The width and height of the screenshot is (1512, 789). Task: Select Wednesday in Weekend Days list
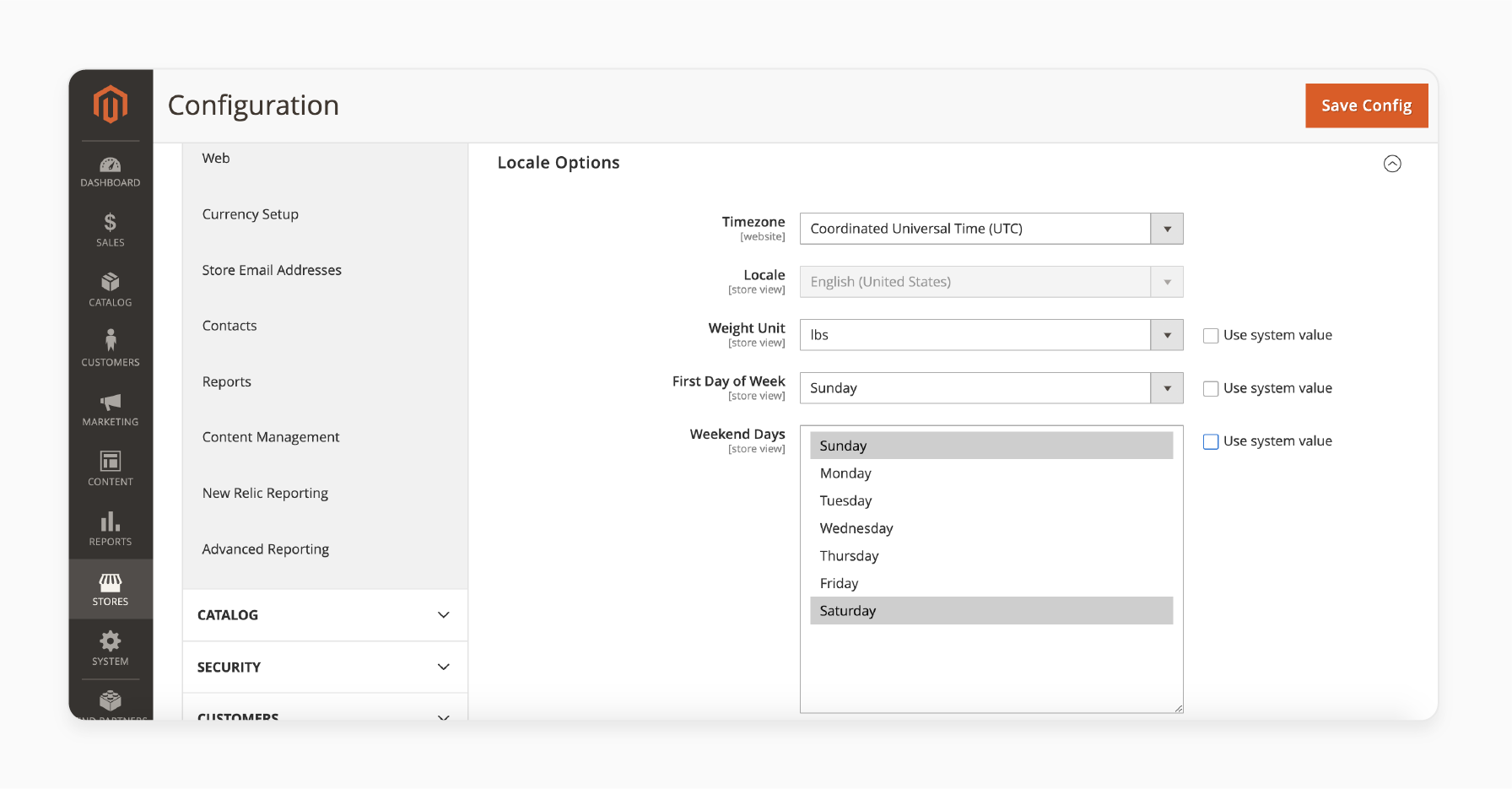[x=991, y=528]
